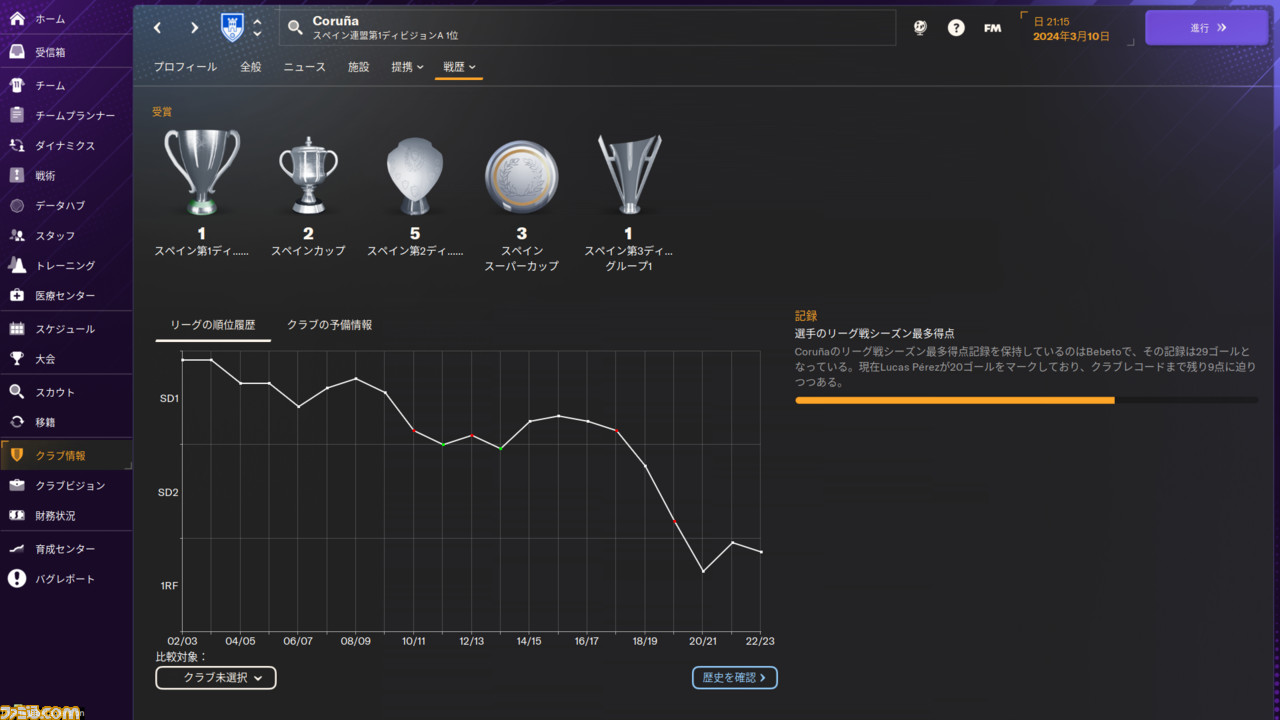The image size is (1280, 720).
Task: Select the ダイナミクス icon
Action: (x=17, y=145)
